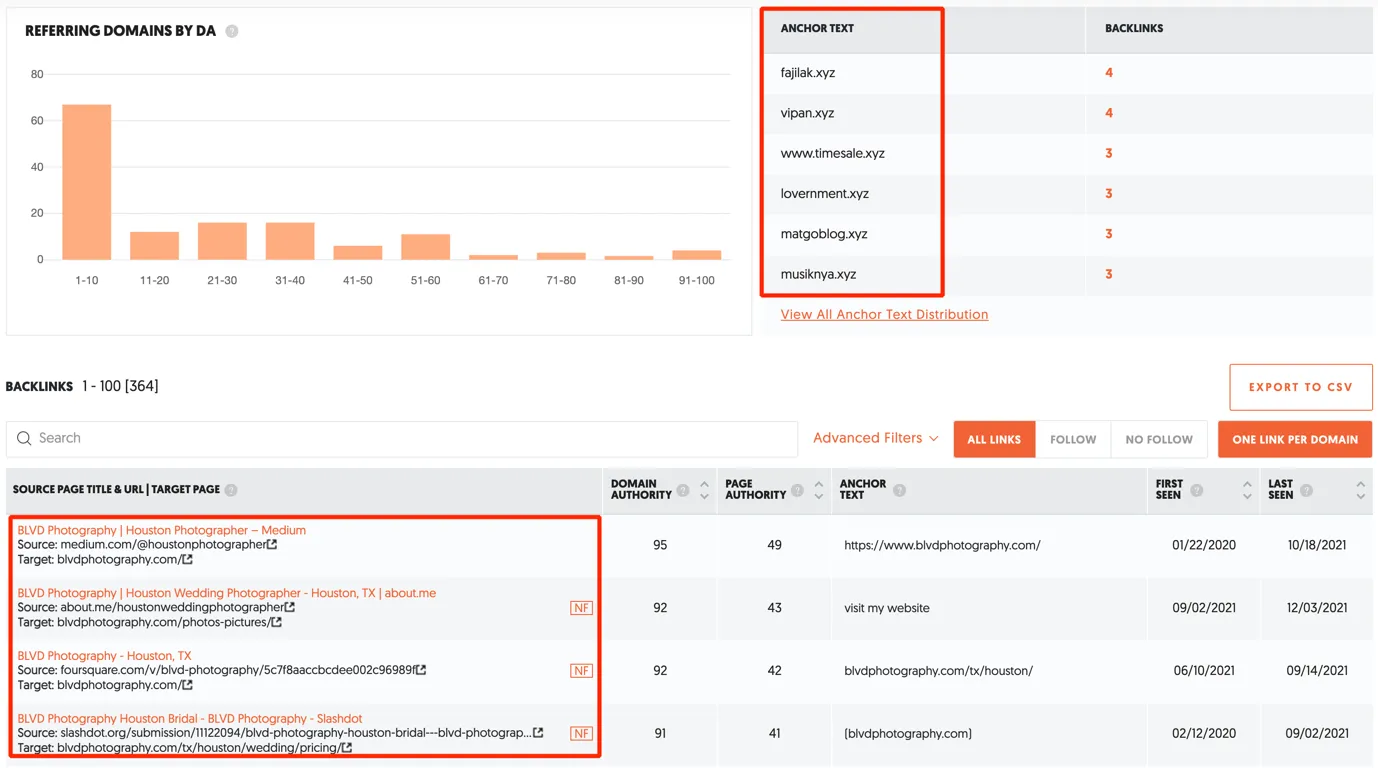Image resolution: width=1378 pixels, height=768 pixels.
Task: Click the backlinks Search input field
Action: (400, 438)
